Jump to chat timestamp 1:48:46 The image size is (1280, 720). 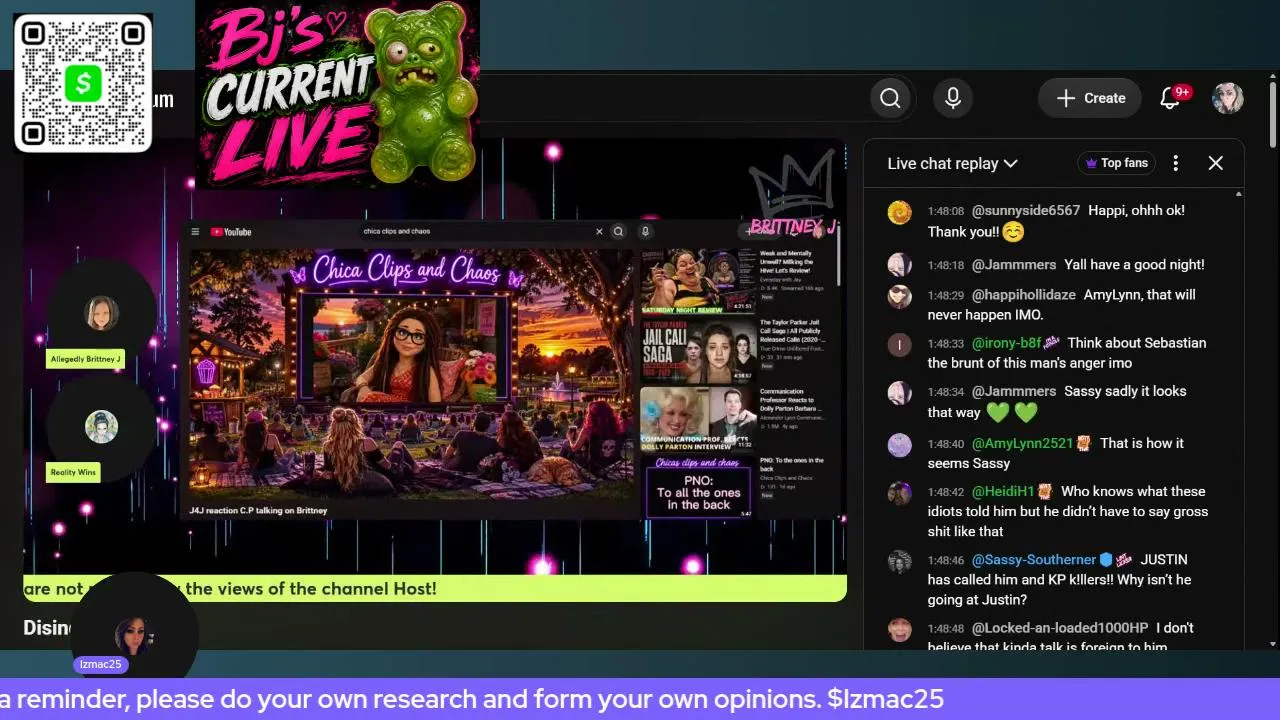coord(945,560)
